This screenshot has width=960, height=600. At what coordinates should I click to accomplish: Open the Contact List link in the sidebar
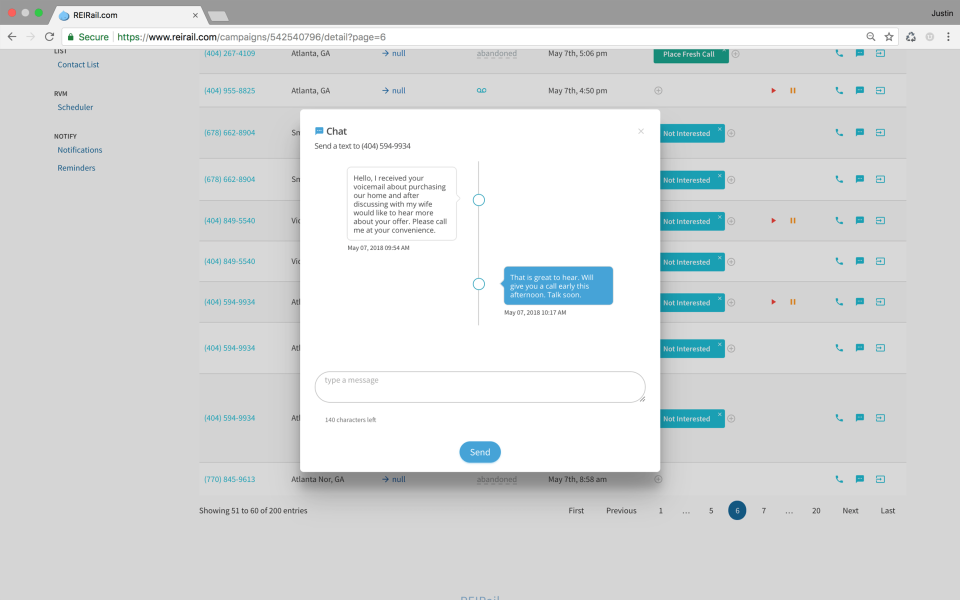[x=78, y=64]
